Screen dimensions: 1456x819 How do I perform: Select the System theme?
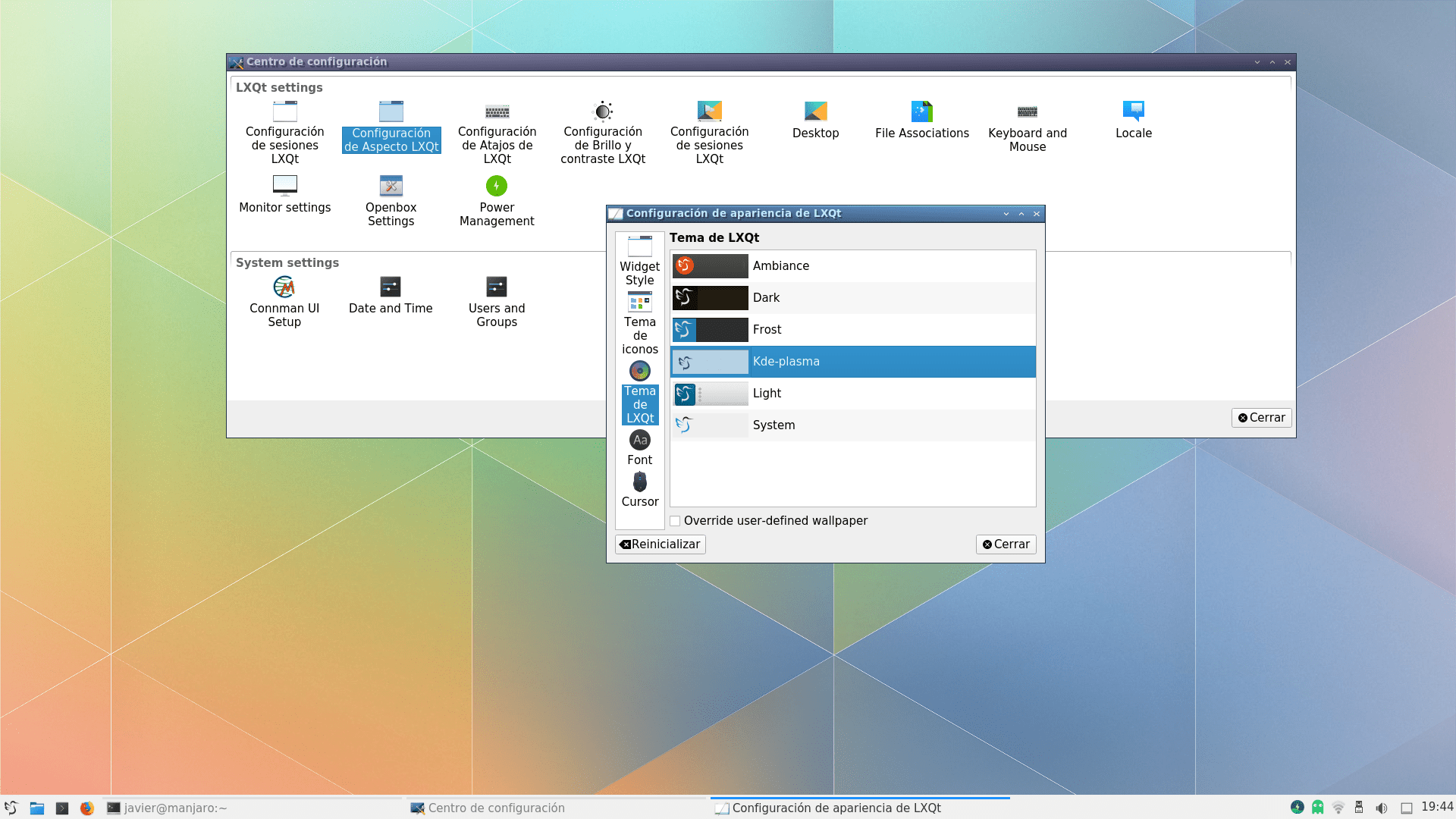pos(853,425)
